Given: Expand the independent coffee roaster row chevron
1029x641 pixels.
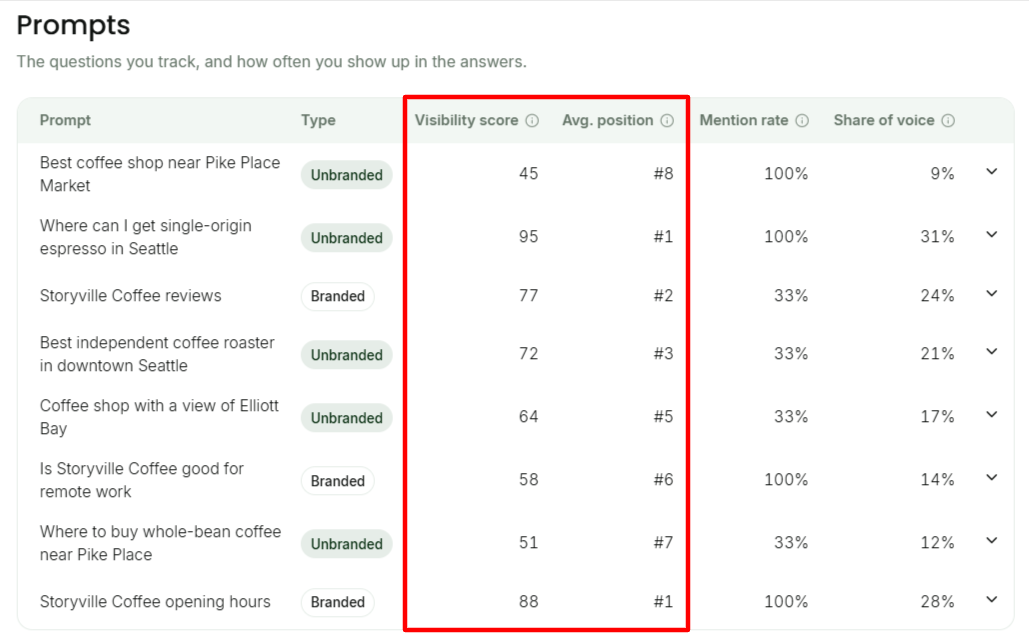Looking at the screenshot, I should [x=992, y=352].
